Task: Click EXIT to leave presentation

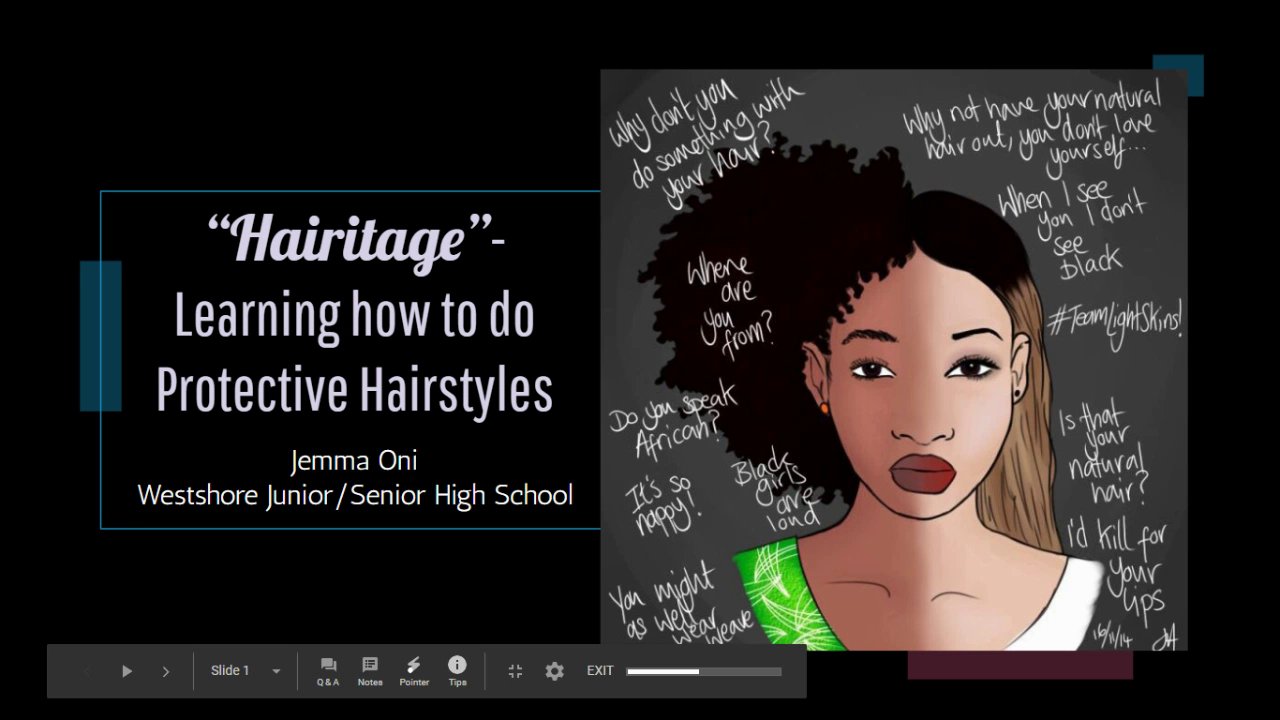Action: tap(600, 671)
